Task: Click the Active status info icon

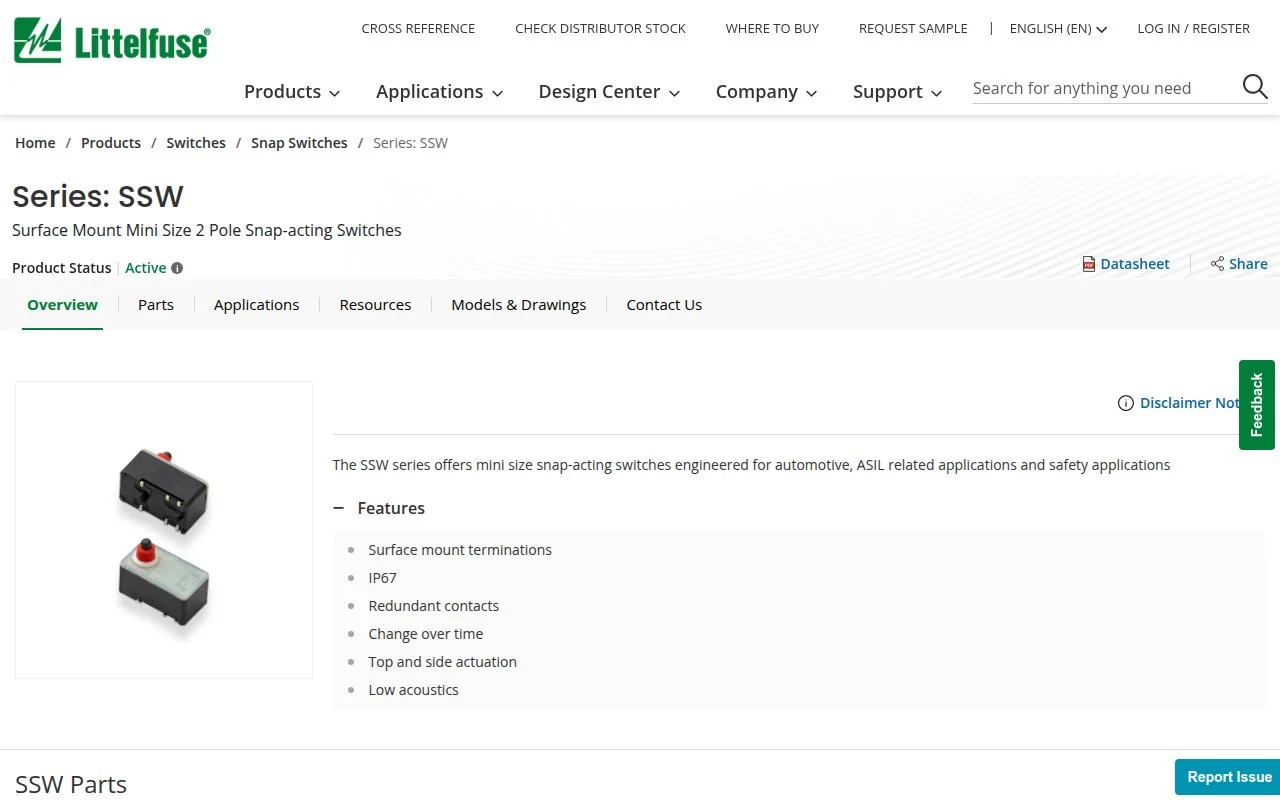Action: pyautogui.click(x=177, y=268)
